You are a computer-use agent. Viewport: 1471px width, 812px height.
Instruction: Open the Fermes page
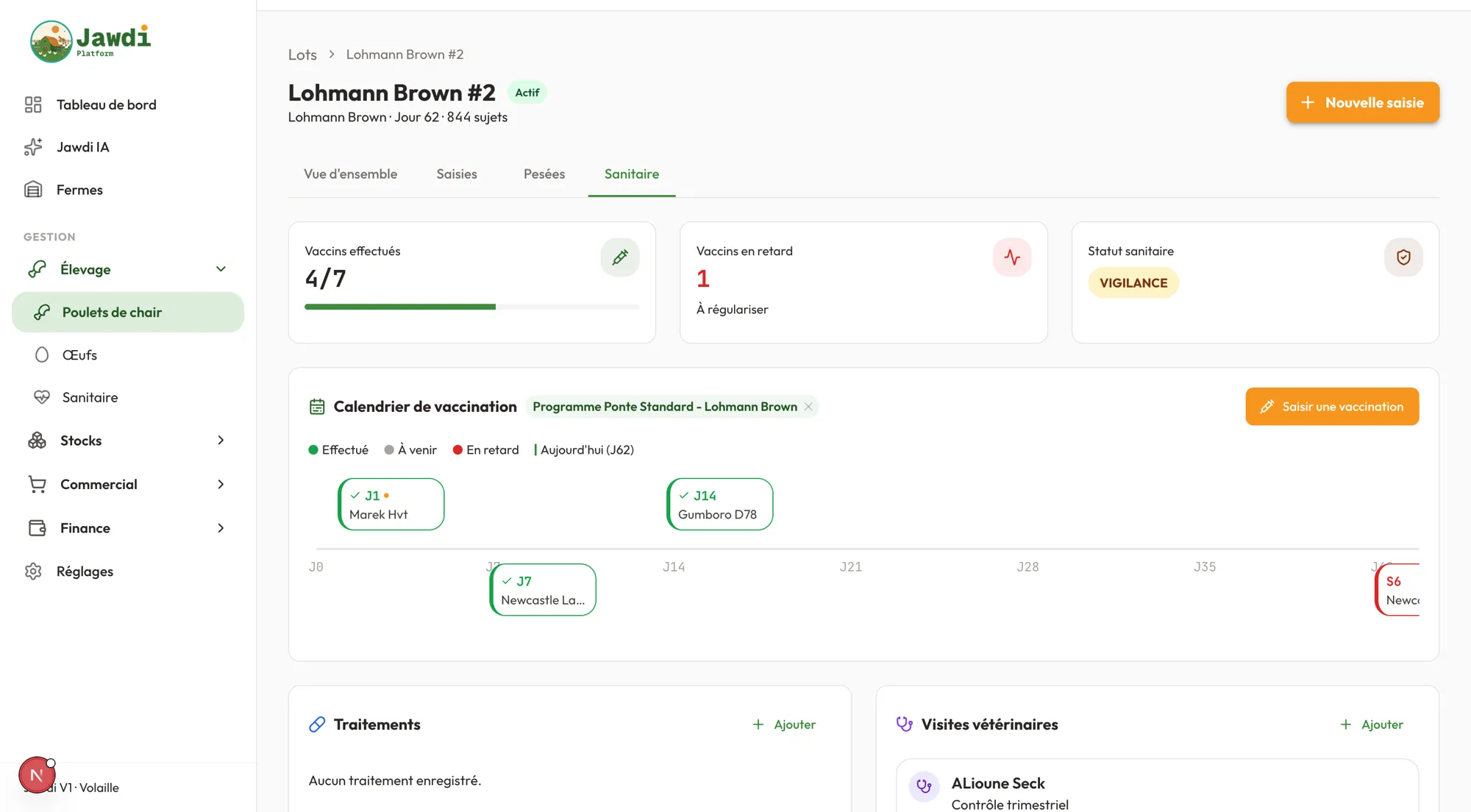tap(128, 190)
